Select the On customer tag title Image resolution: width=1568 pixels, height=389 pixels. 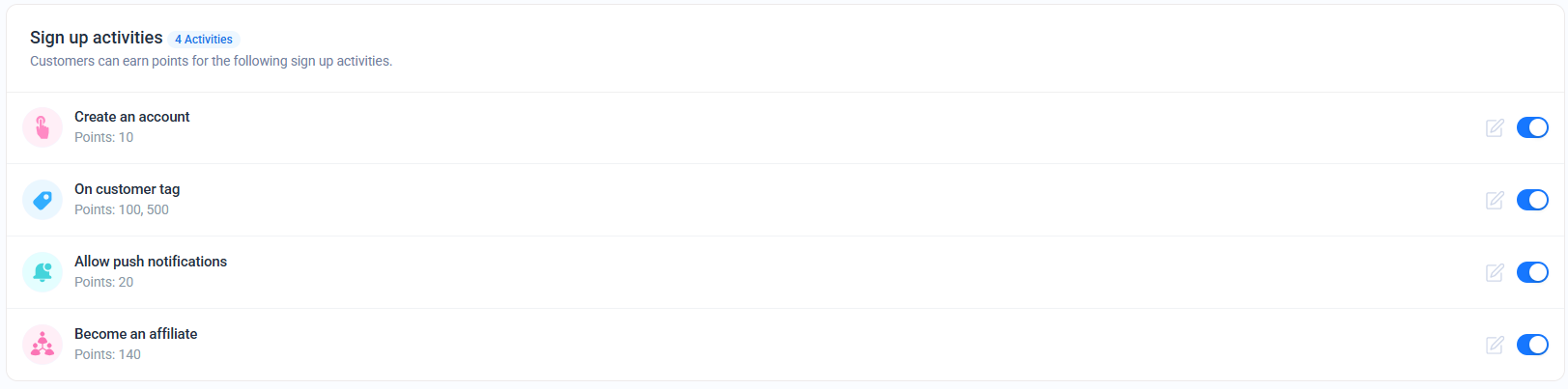(x=128, y=189)
